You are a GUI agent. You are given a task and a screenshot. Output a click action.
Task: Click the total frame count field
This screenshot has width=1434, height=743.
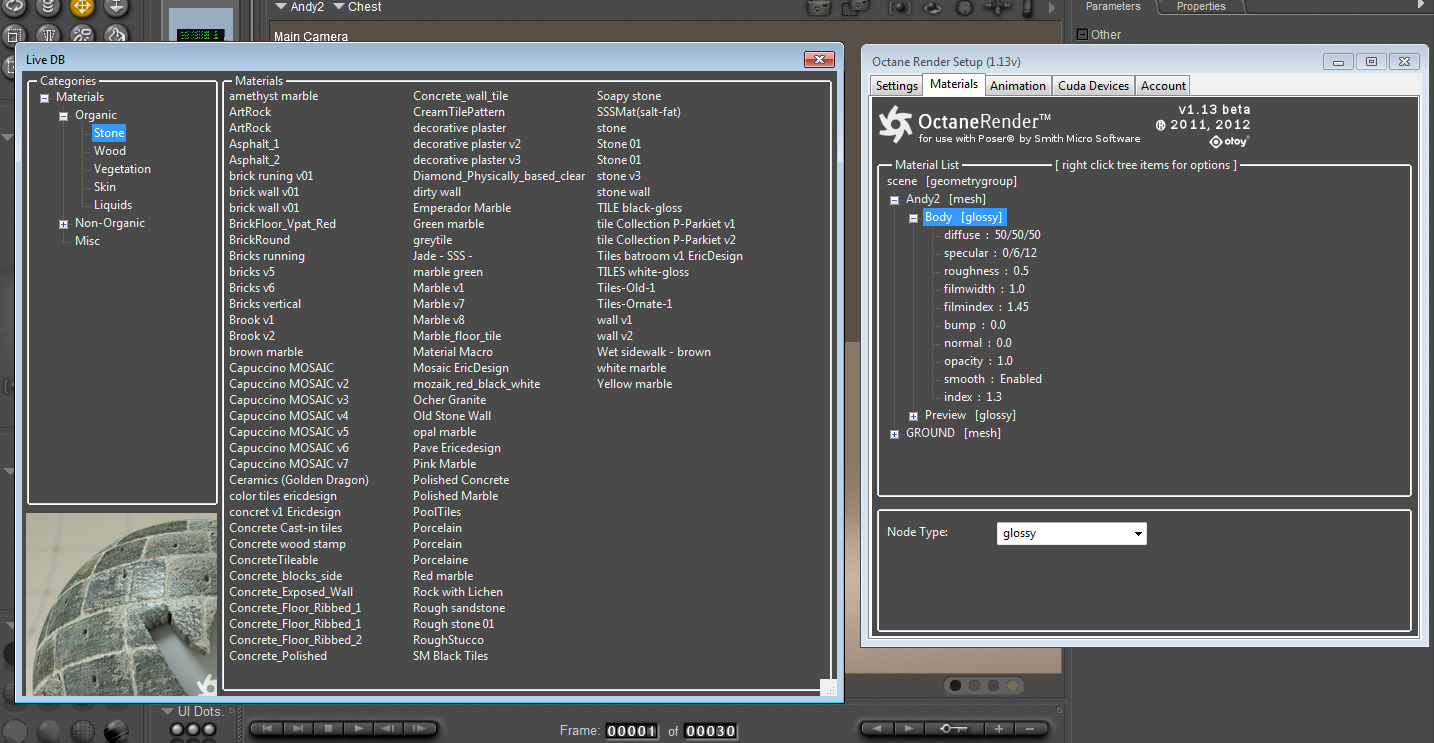point(711,731)
